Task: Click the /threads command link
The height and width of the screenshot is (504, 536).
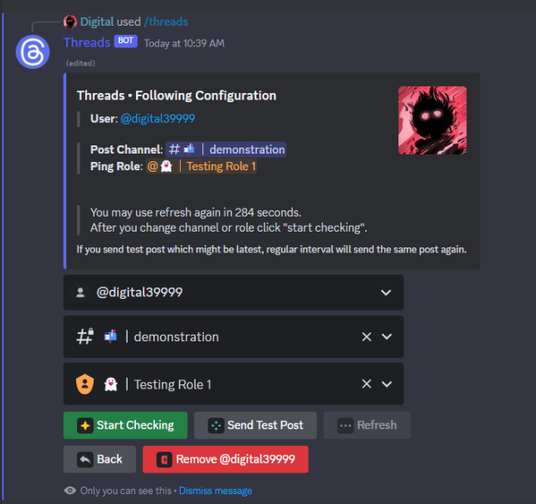Action: pyautogui.click(x=166, y=22)
